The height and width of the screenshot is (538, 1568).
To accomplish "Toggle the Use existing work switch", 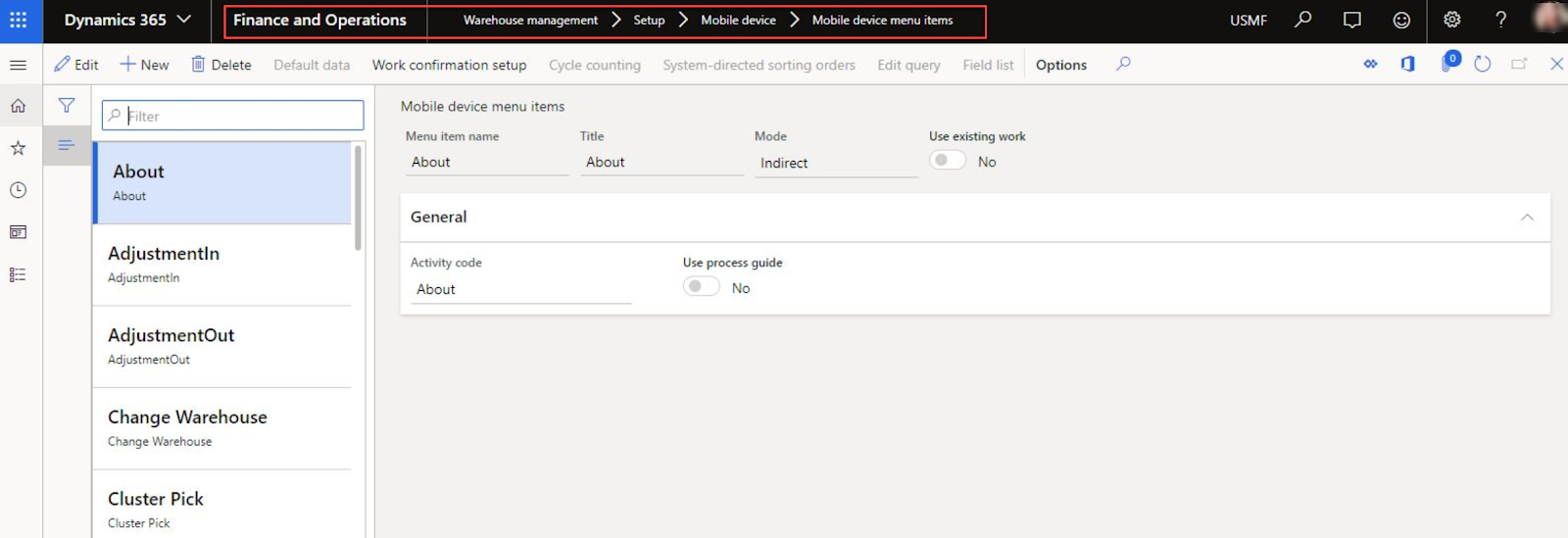I will tap(948, 161).
